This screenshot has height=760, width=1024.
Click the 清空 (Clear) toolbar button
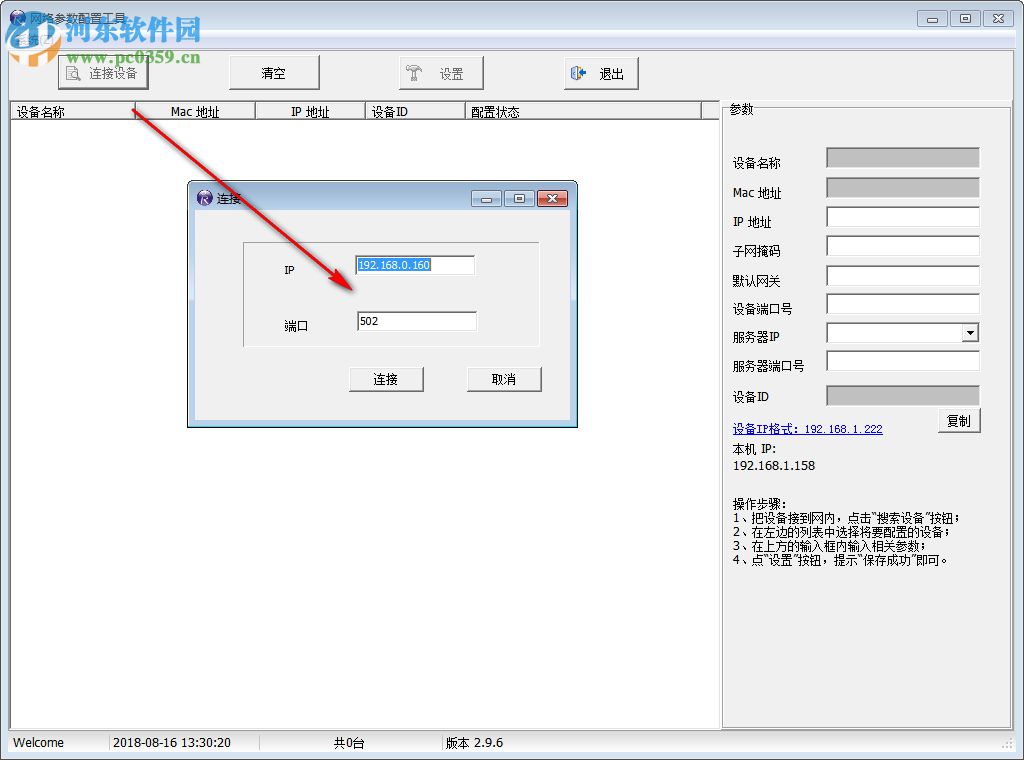coord(274,72)
